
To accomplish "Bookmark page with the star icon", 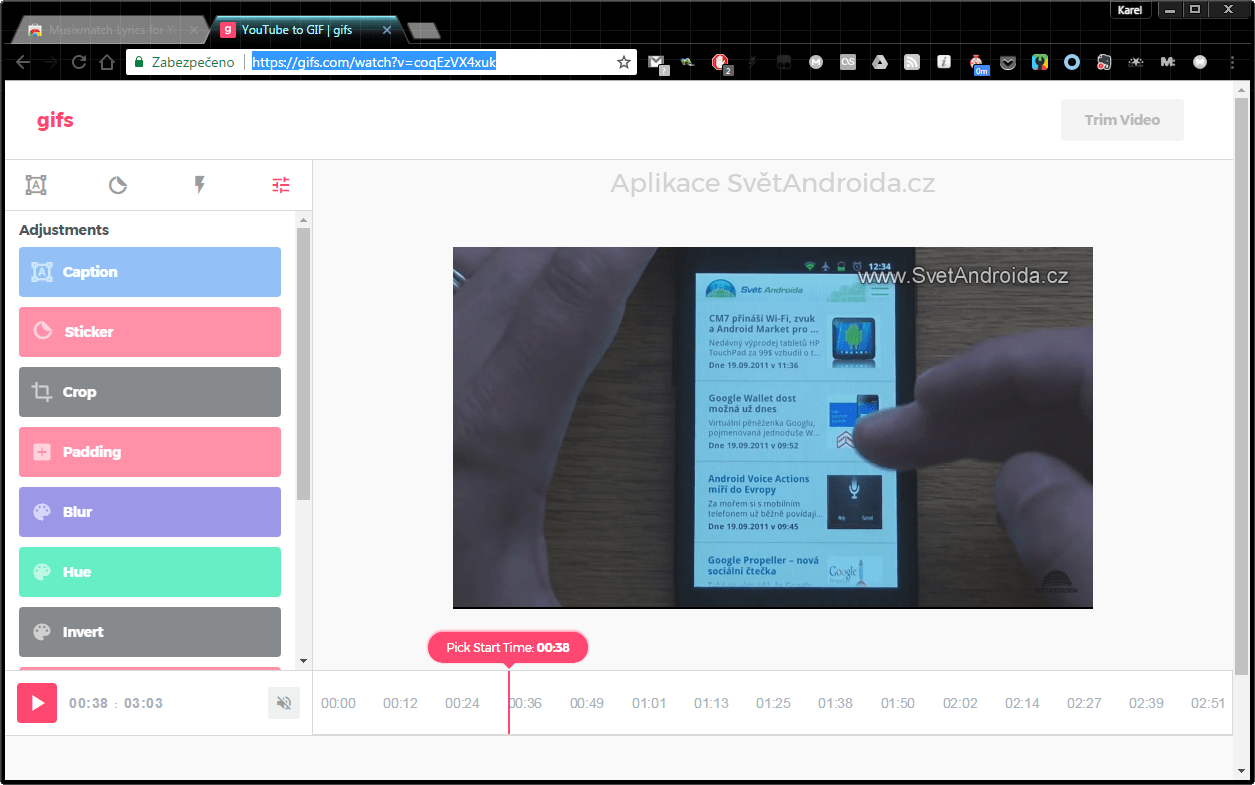I will click(x=624, y=62).
